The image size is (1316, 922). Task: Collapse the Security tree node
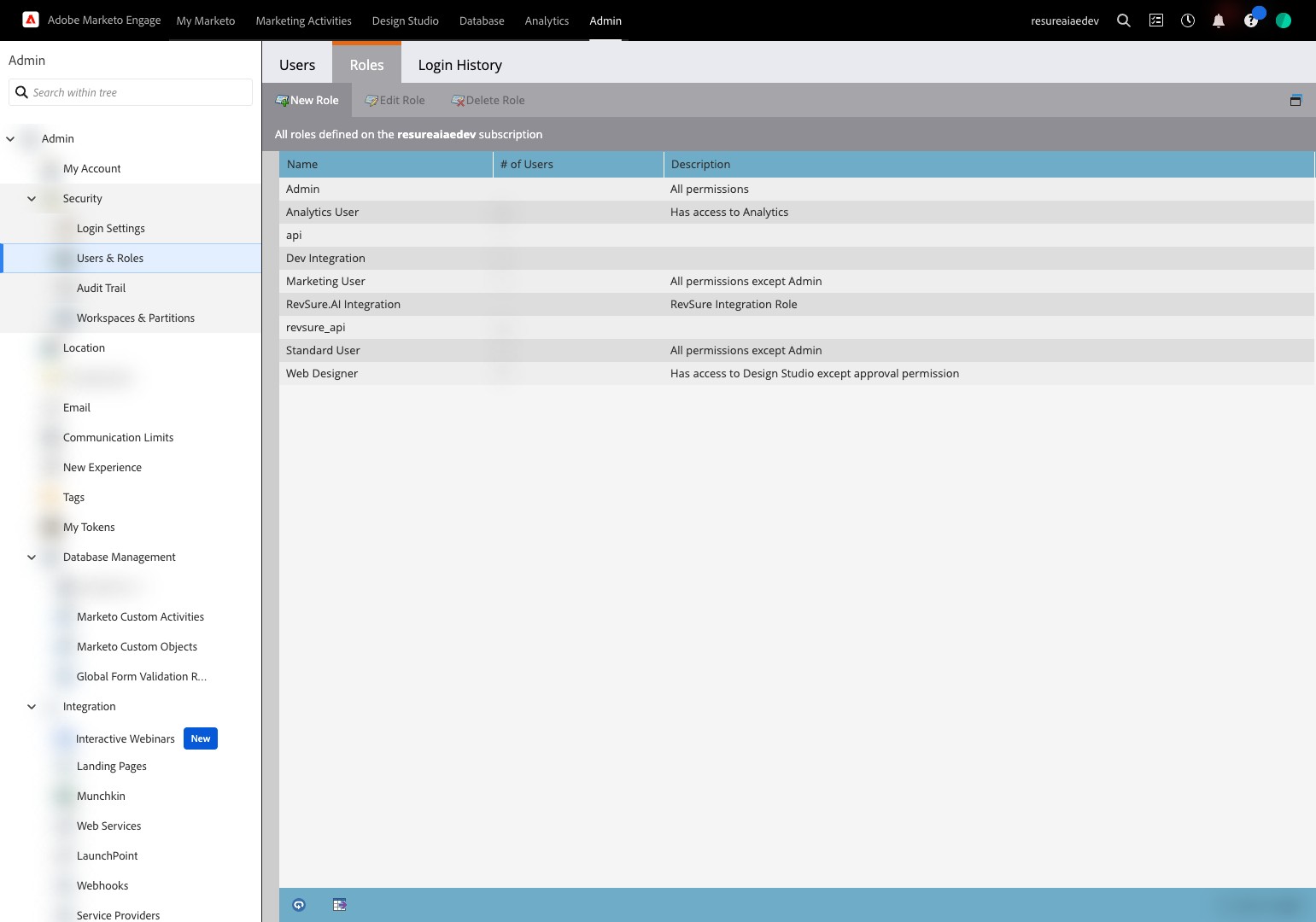tap(32, 198)
